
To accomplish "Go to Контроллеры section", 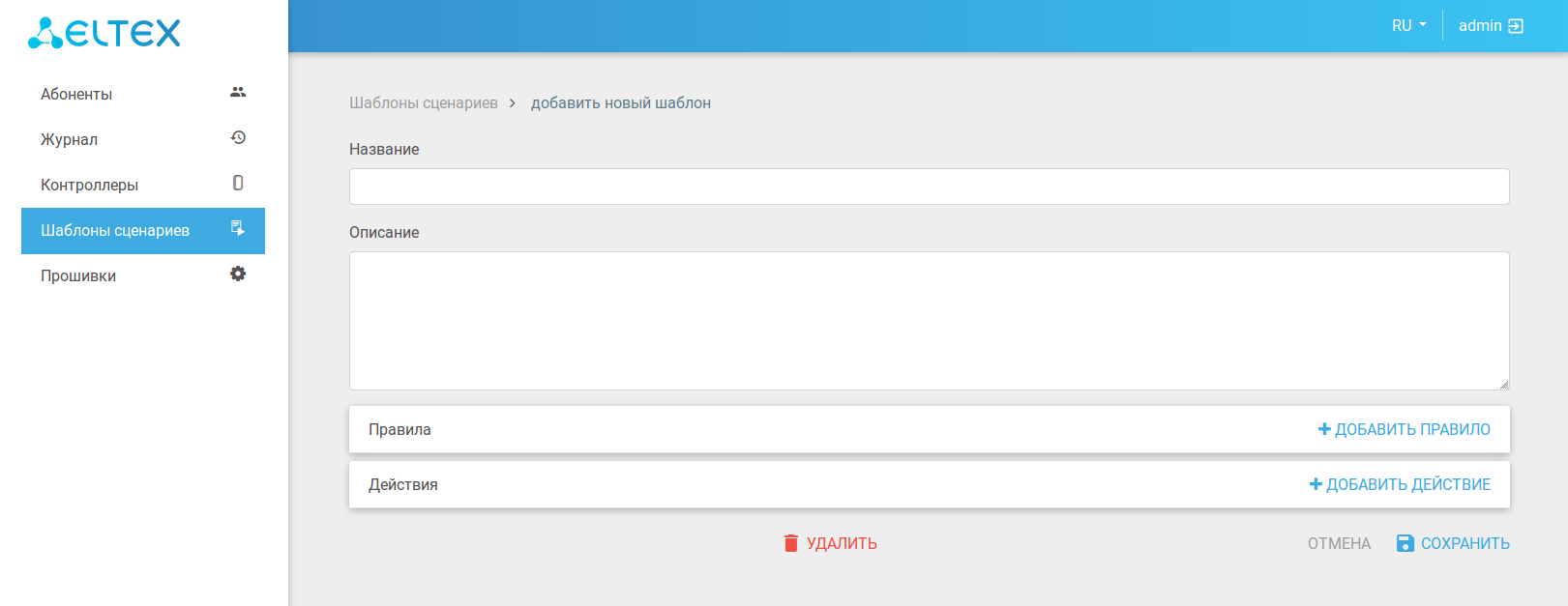I will coord(89,185).
